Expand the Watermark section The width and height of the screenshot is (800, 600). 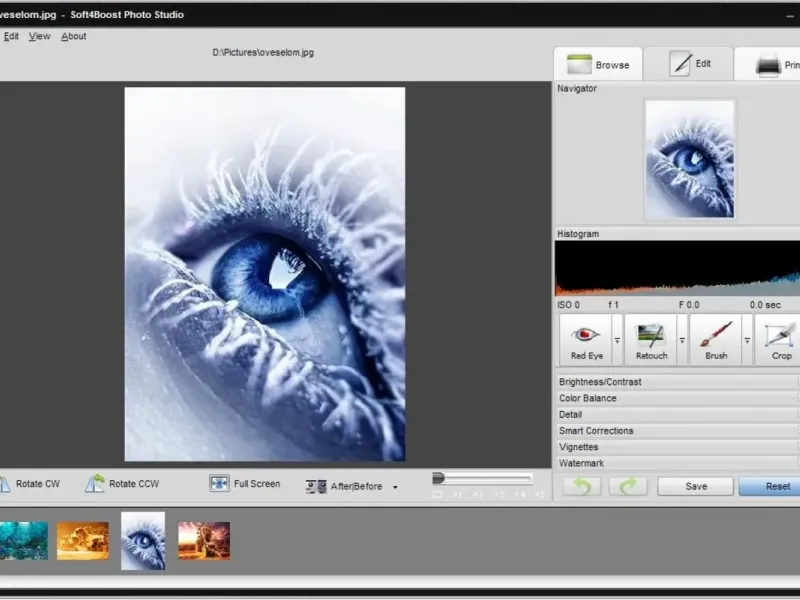[677, 463]
